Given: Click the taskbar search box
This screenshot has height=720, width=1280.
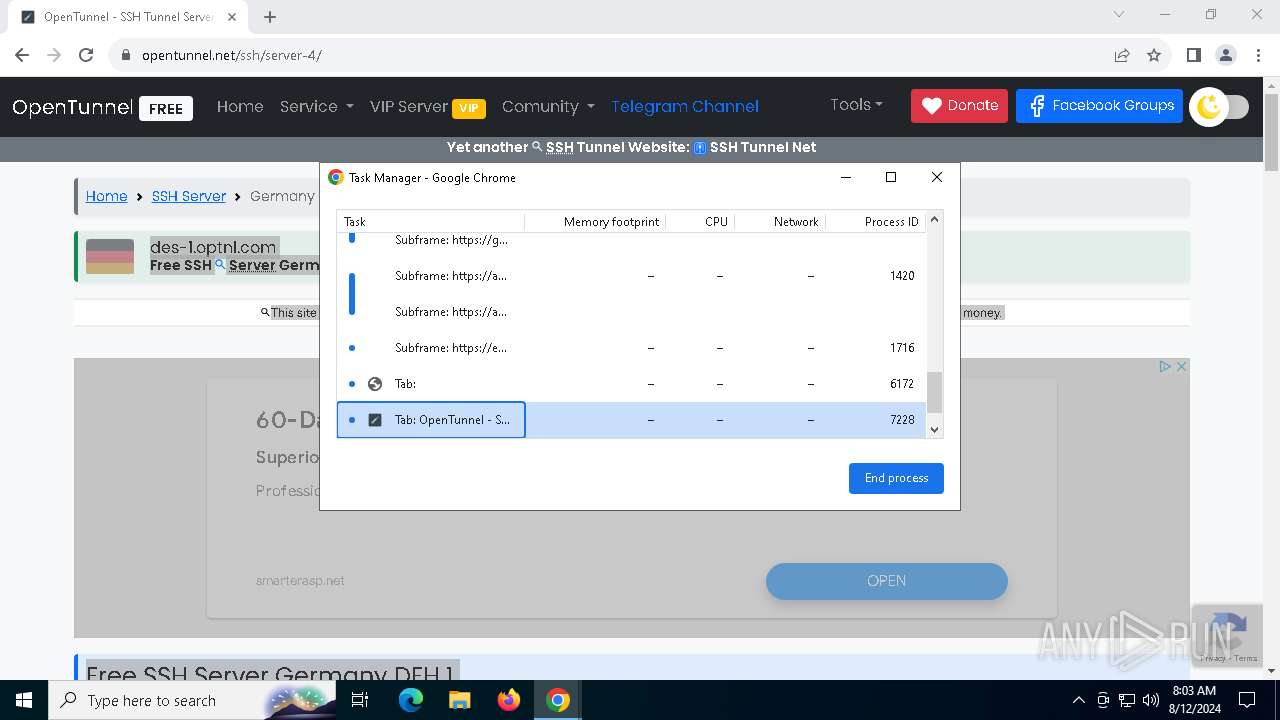Looking at the screenshot, I should click(190, 700).
